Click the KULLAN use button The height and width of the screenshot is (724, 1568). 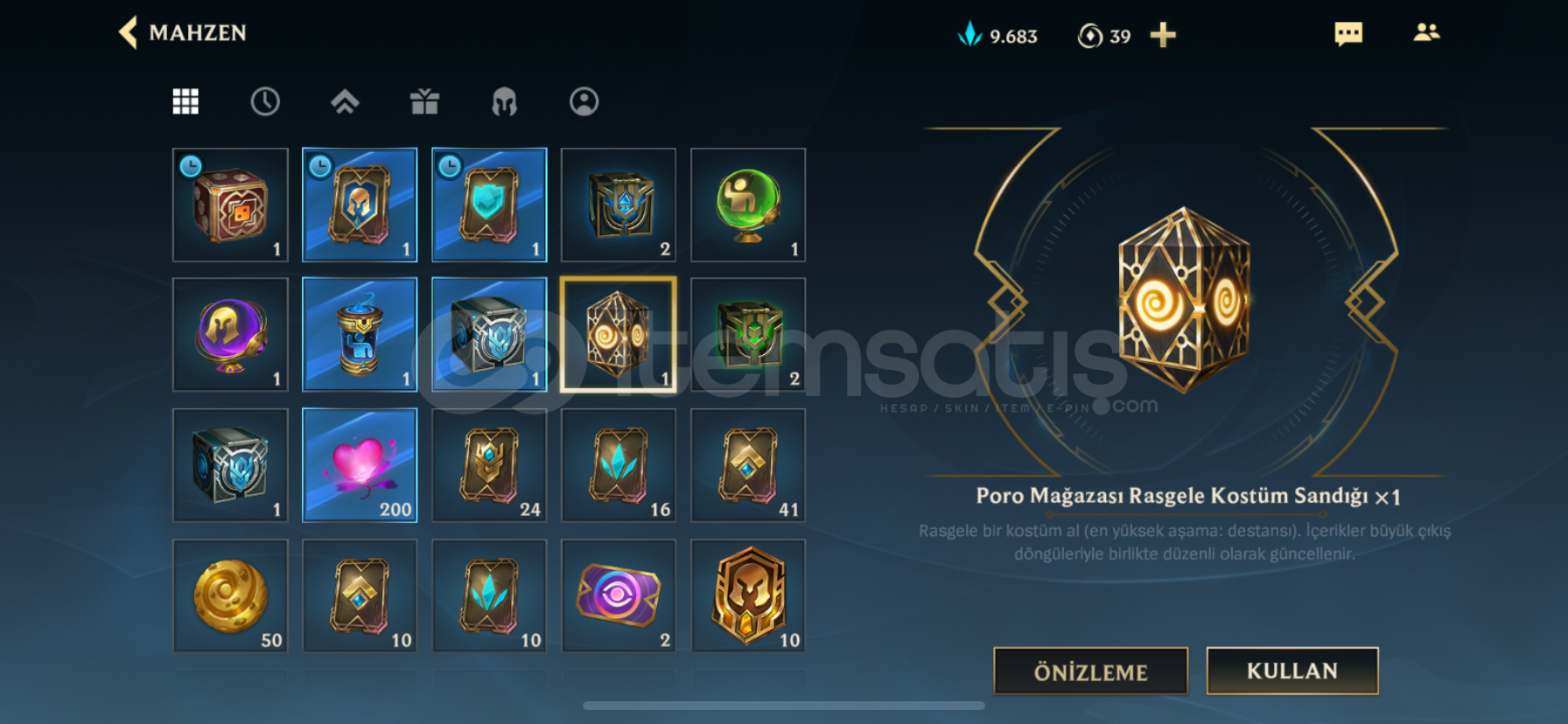click(1292, 671)
